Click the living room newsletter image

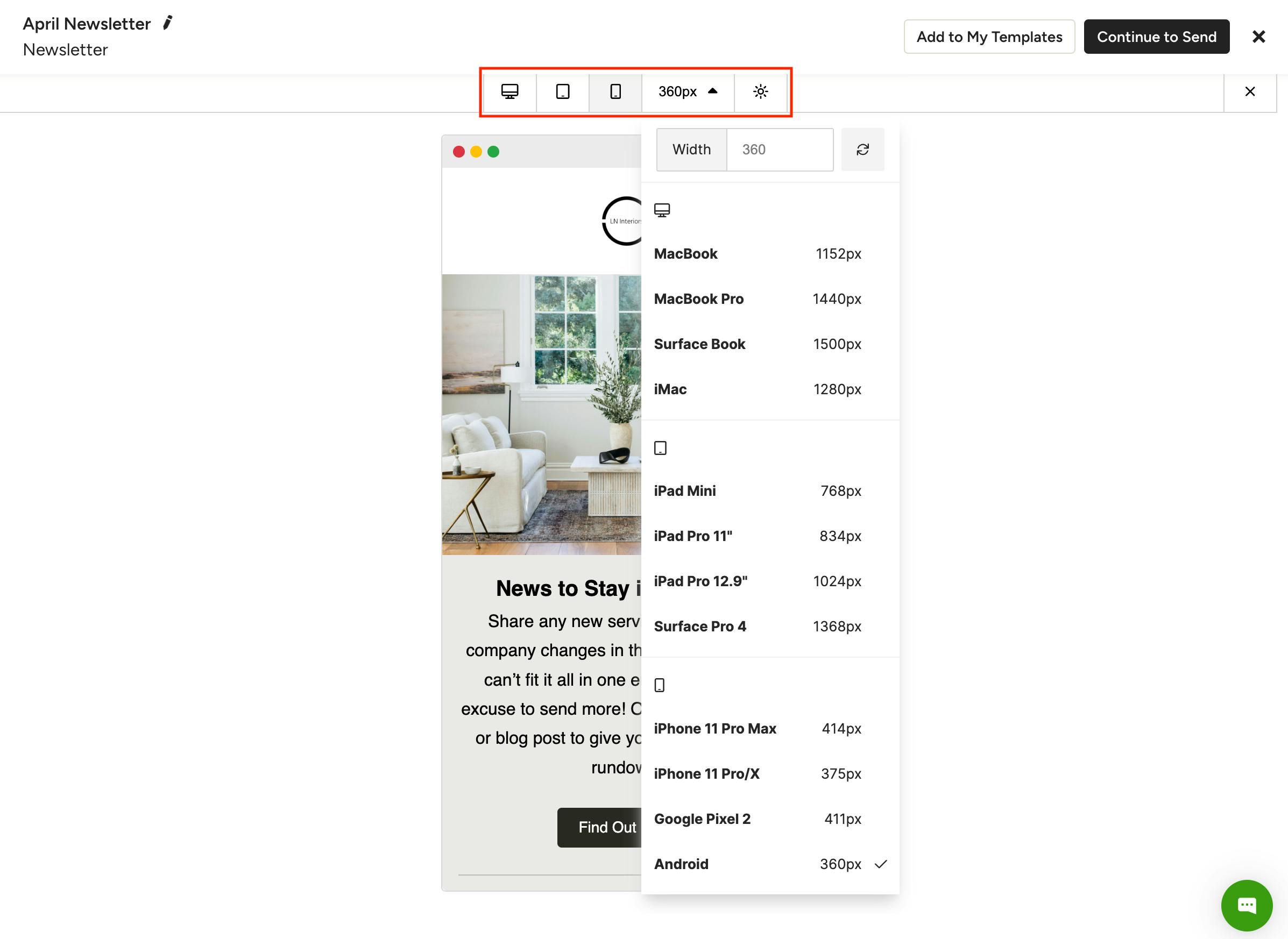point(541,414)
